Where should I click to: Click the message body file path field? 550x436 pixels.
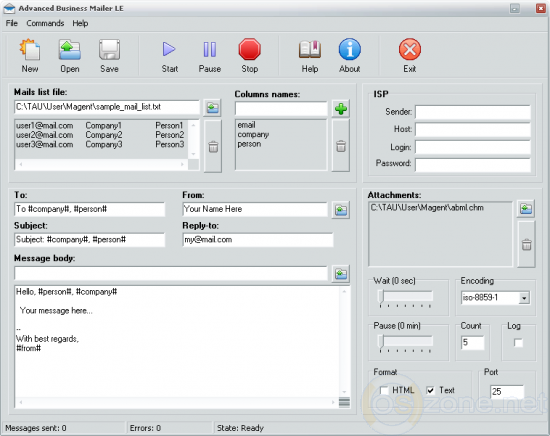click(x=171, y=274)
